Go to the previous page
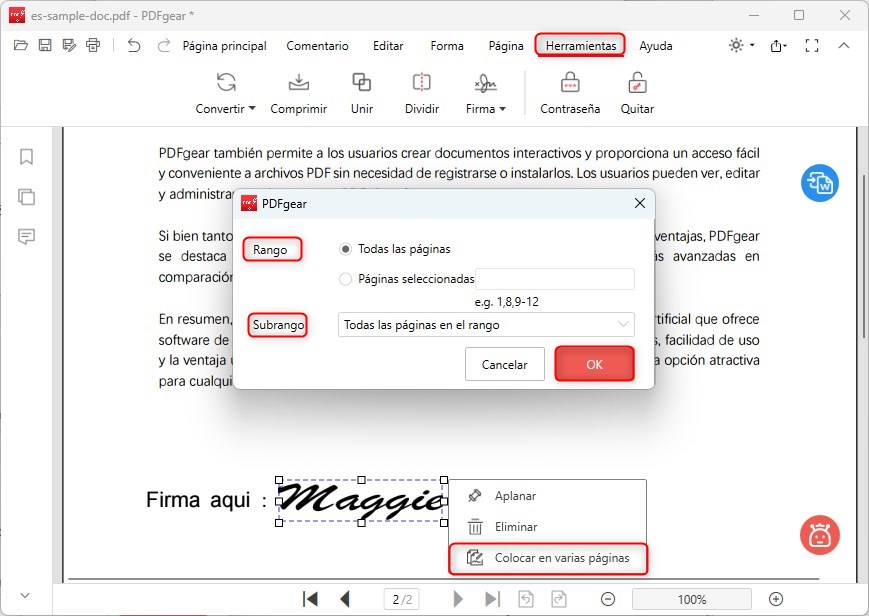This screenshot has width=869, height=616. 345,599
